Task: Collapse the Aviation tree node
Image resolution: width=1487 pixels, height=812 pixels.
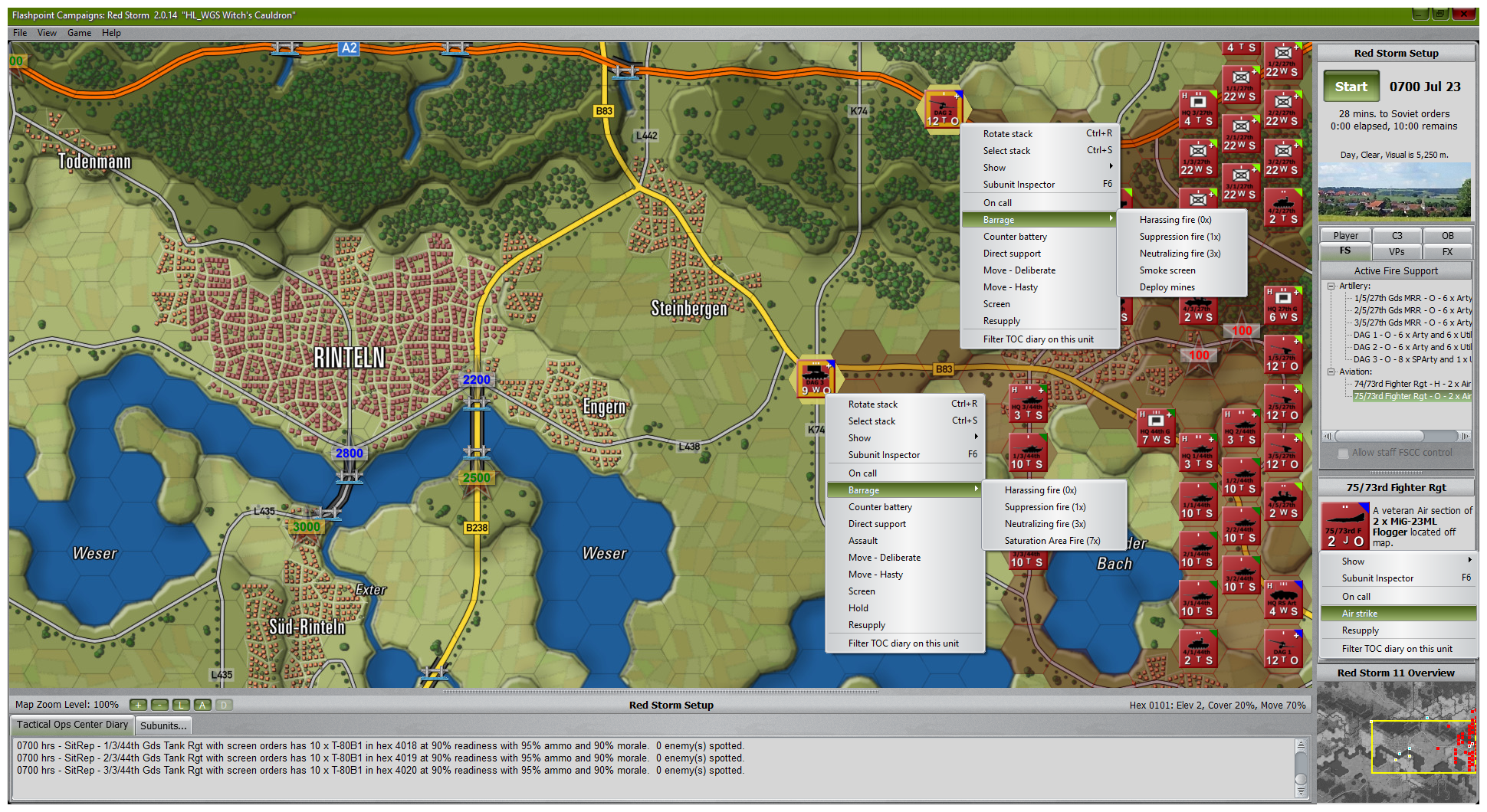Action: (x=1331, y=372)
